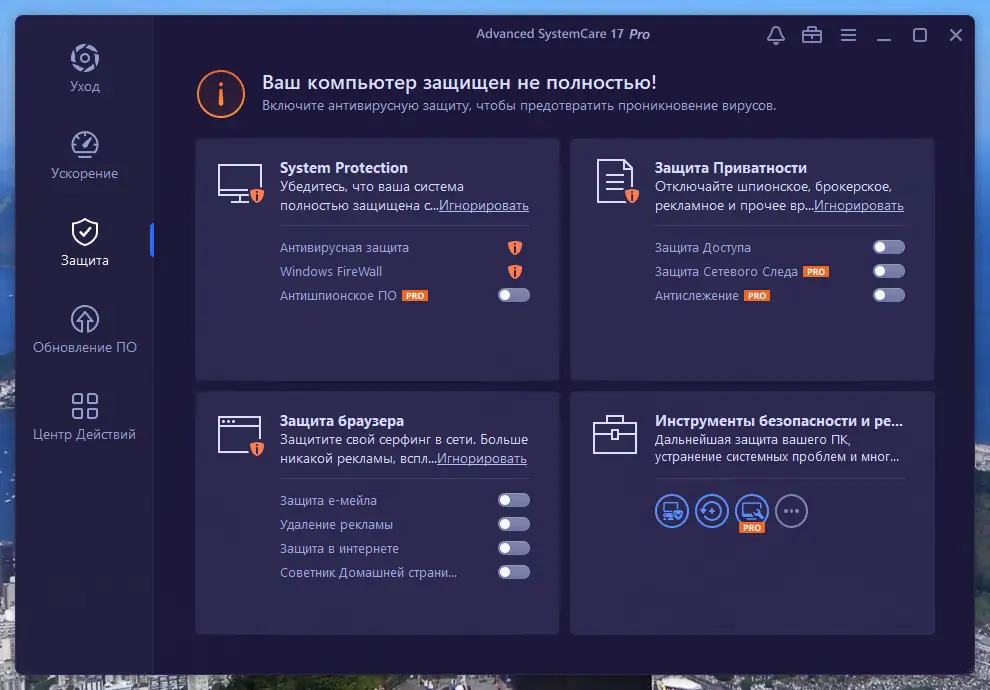Click PRO badge beside Защита Сетевого Следа
Viewport: 990px width, 690px height.
[816, 271]
